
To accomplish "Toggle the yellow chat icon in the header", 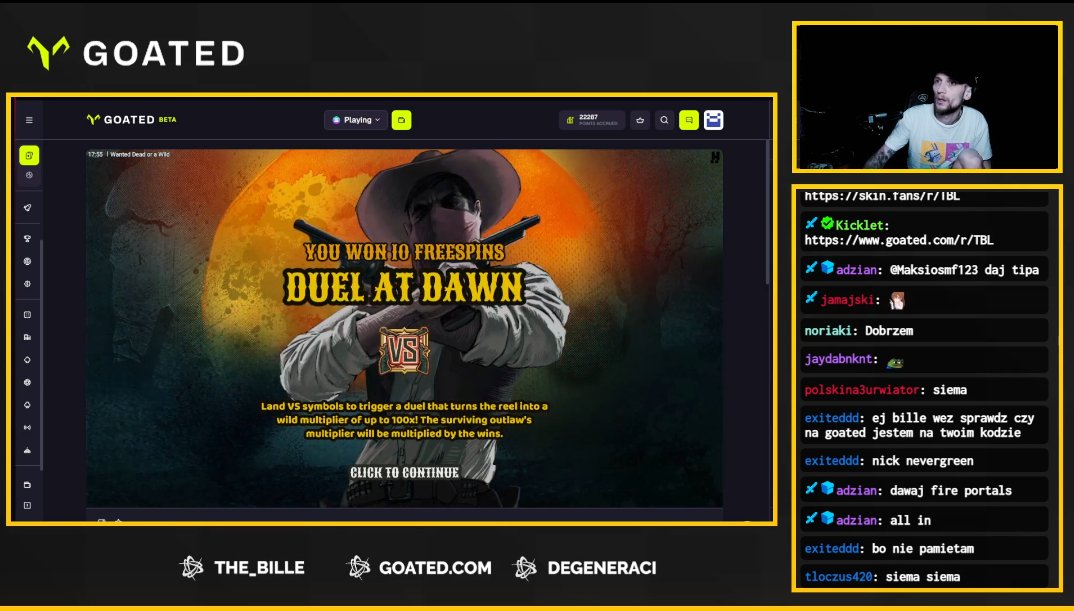I will tap(689, 120).
